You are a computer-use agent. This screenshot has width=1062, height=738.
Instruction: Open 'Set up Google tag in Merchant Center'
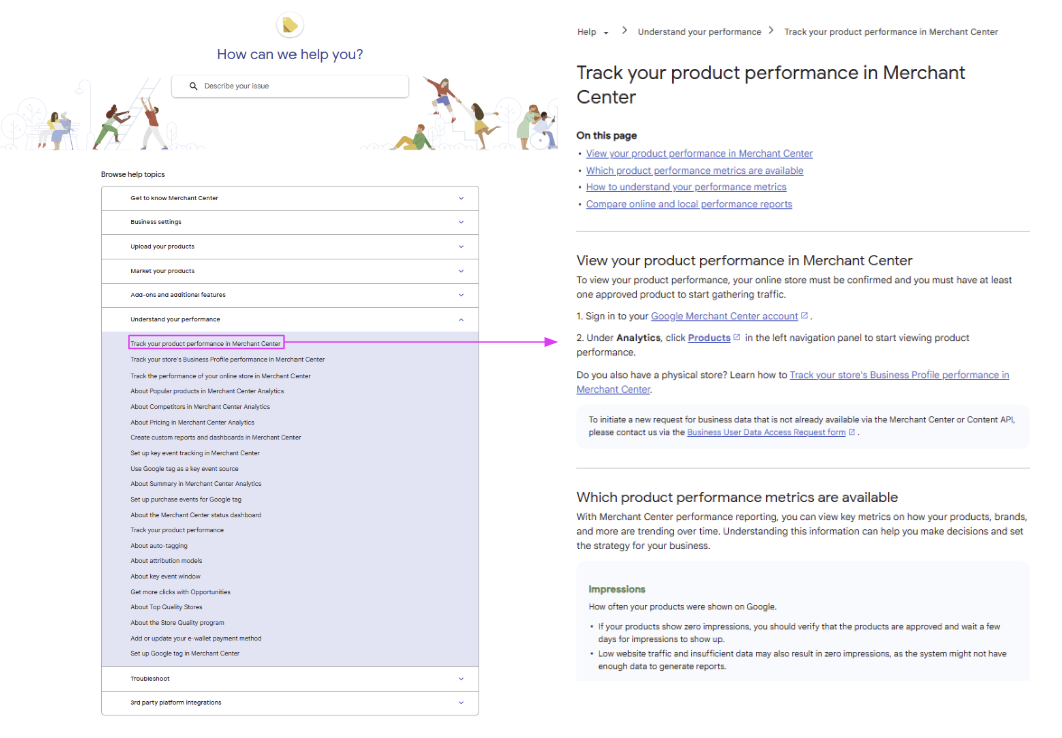click(185, 653)
